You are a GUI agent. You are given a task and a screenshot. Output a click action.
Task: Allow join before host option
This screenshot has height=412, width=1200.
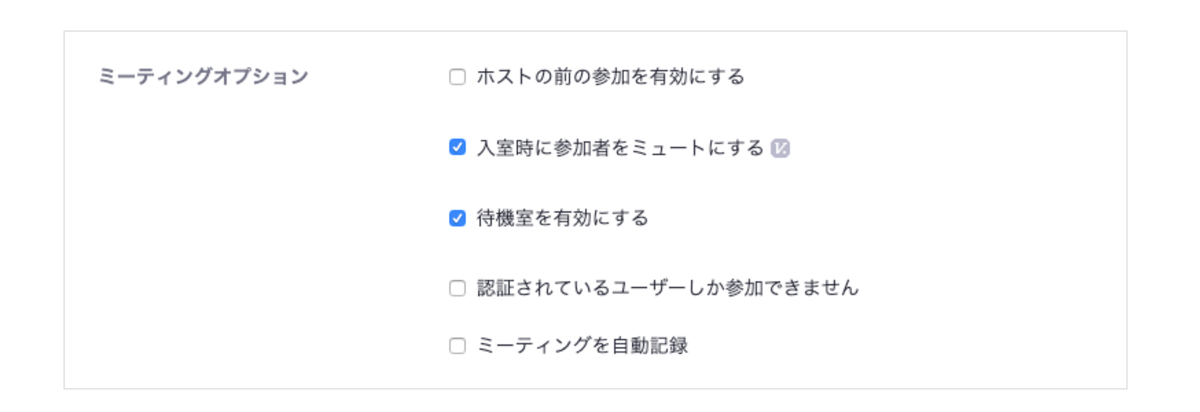coord(457,77)
